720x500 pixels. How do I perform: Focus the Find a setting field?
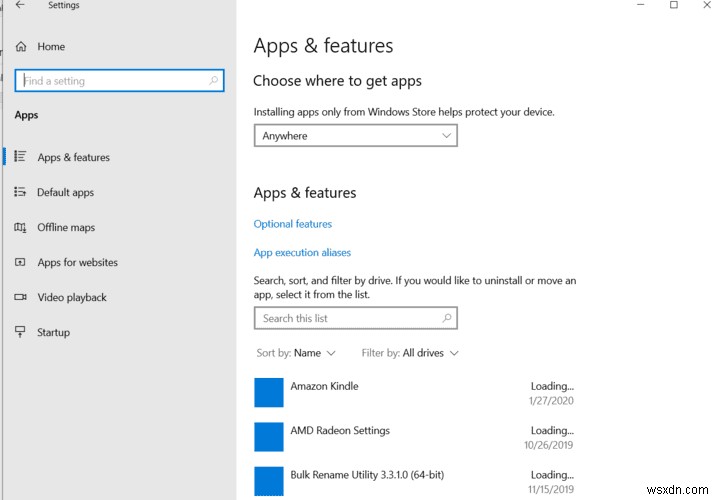pyautogui.click(x=119, y=80)
